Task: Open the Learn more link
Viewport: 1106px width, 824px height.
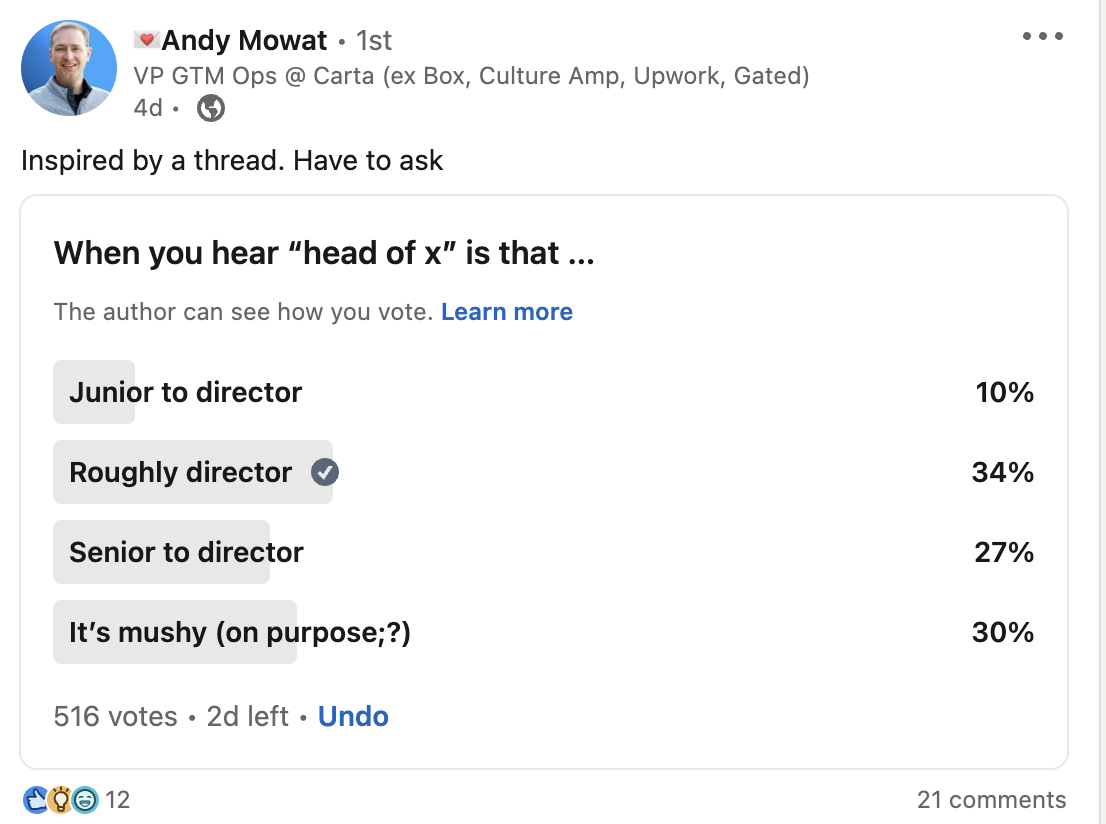Action: [x=506, y=312]
